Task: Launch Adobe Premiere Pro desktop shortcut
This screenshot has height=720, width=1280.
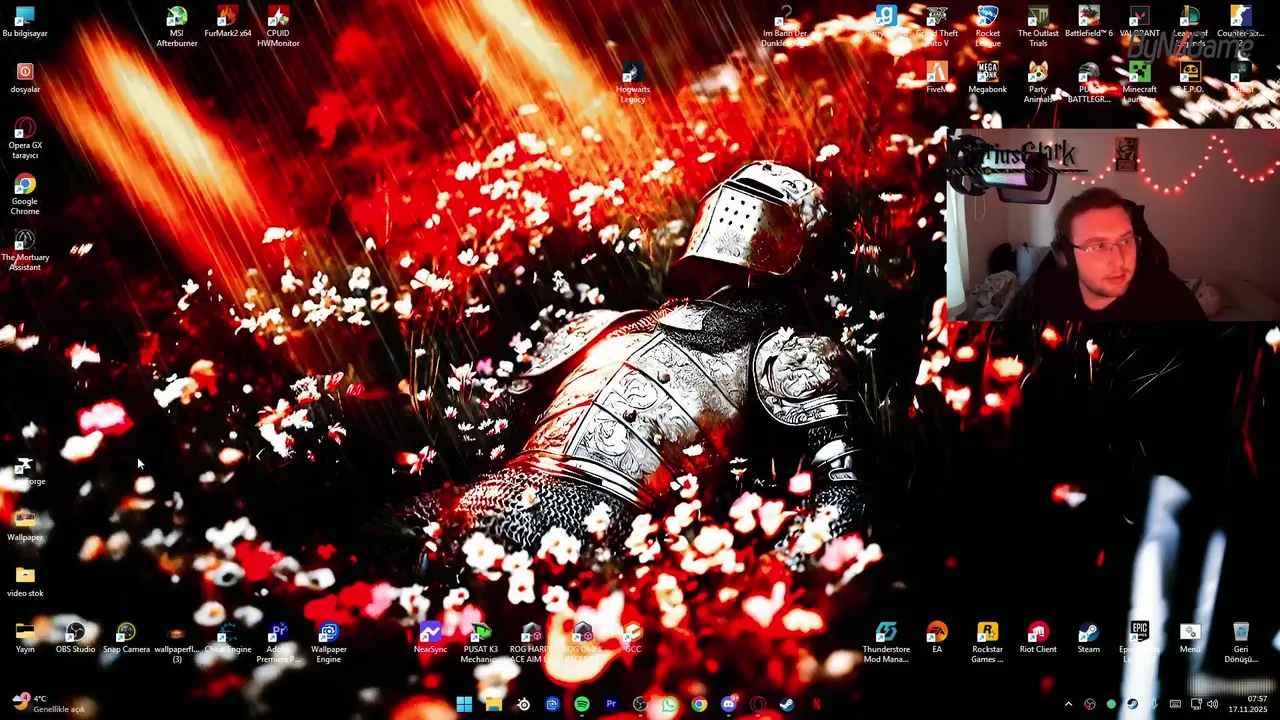Action: pos(278,643)
